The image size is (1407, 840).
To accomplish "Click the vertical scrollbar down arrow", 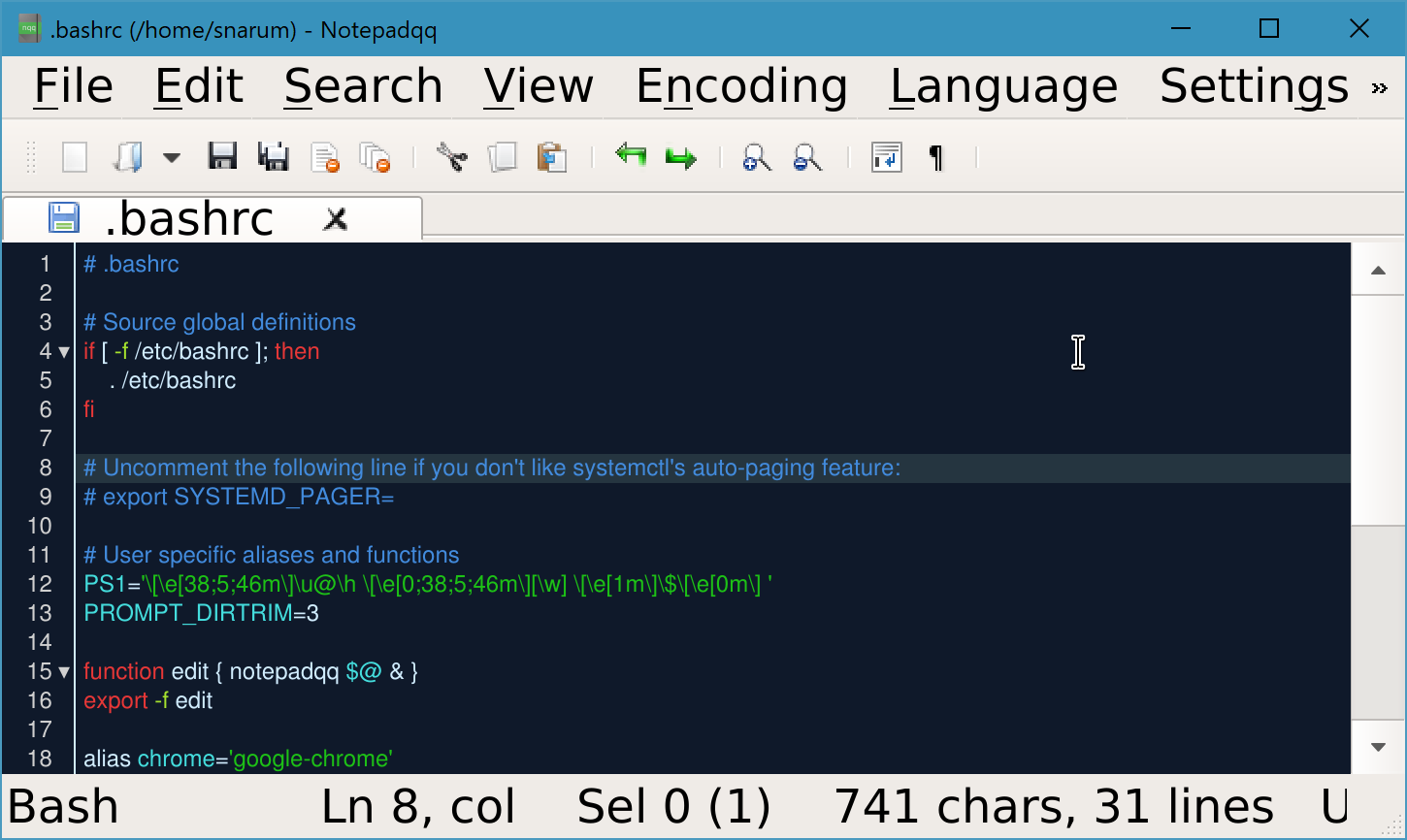I will 1377,746.
